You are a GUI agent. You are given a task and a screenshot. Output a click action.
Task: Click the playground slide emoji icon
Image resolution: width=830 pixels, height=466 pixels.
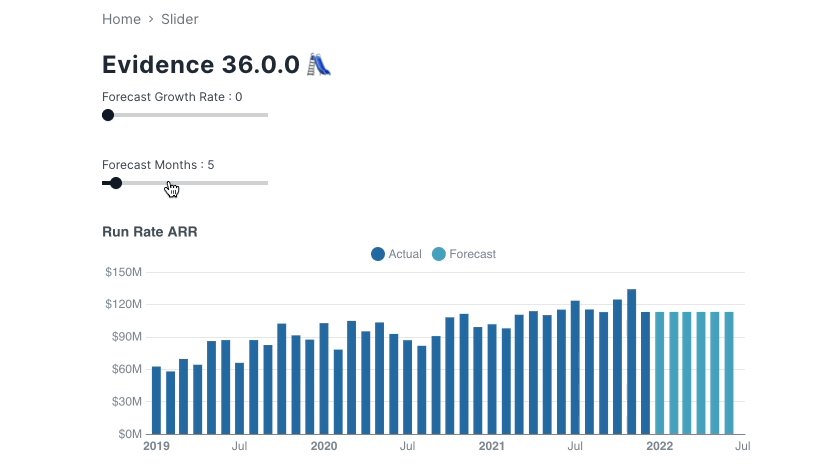point(319,65)
